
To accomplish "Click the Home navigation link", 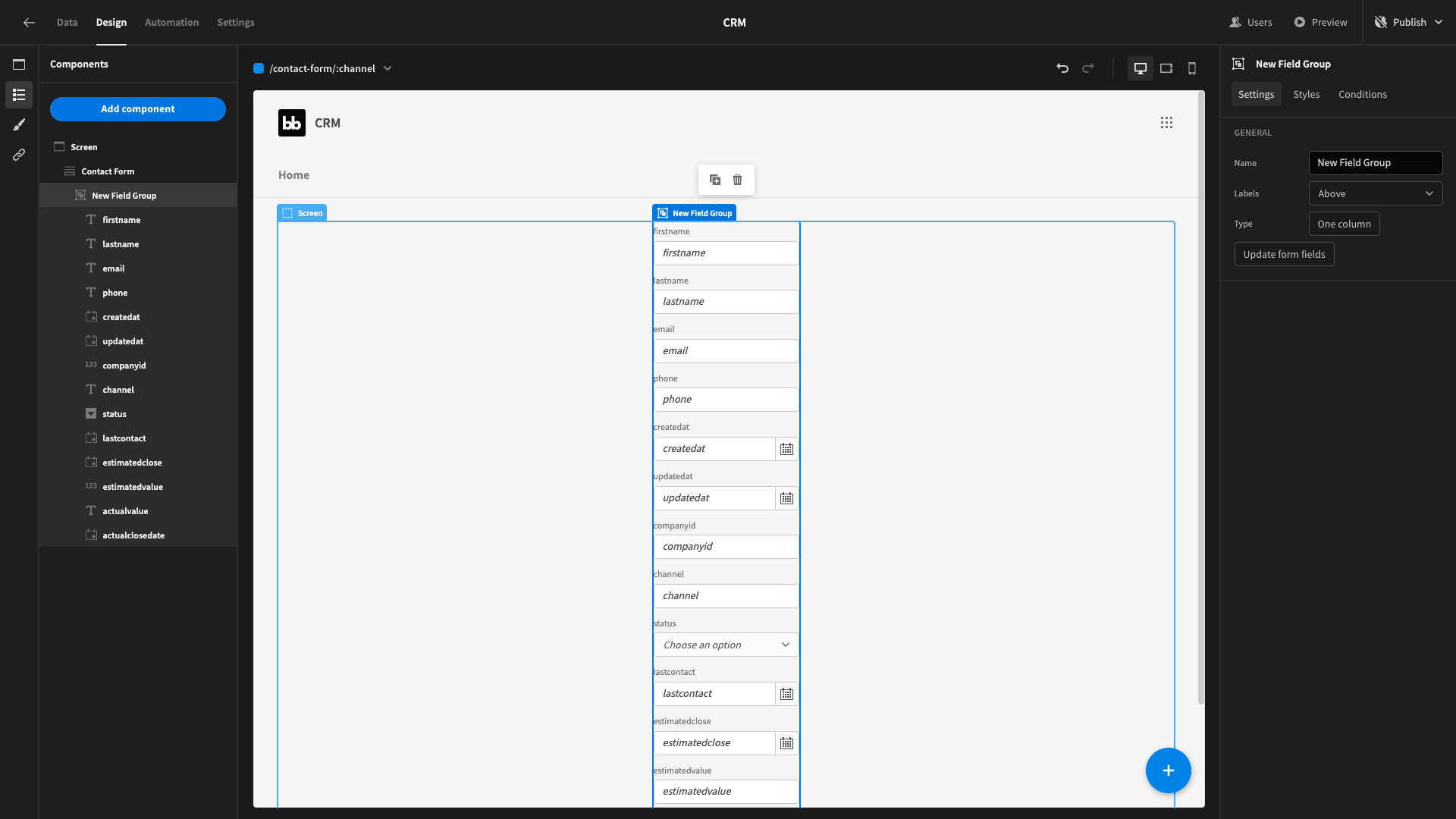I will coord(293,175).
